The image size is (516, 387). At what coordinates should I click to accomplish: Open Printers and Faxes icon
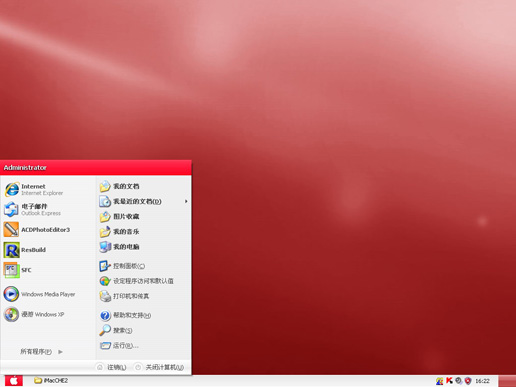click(105, 296)
